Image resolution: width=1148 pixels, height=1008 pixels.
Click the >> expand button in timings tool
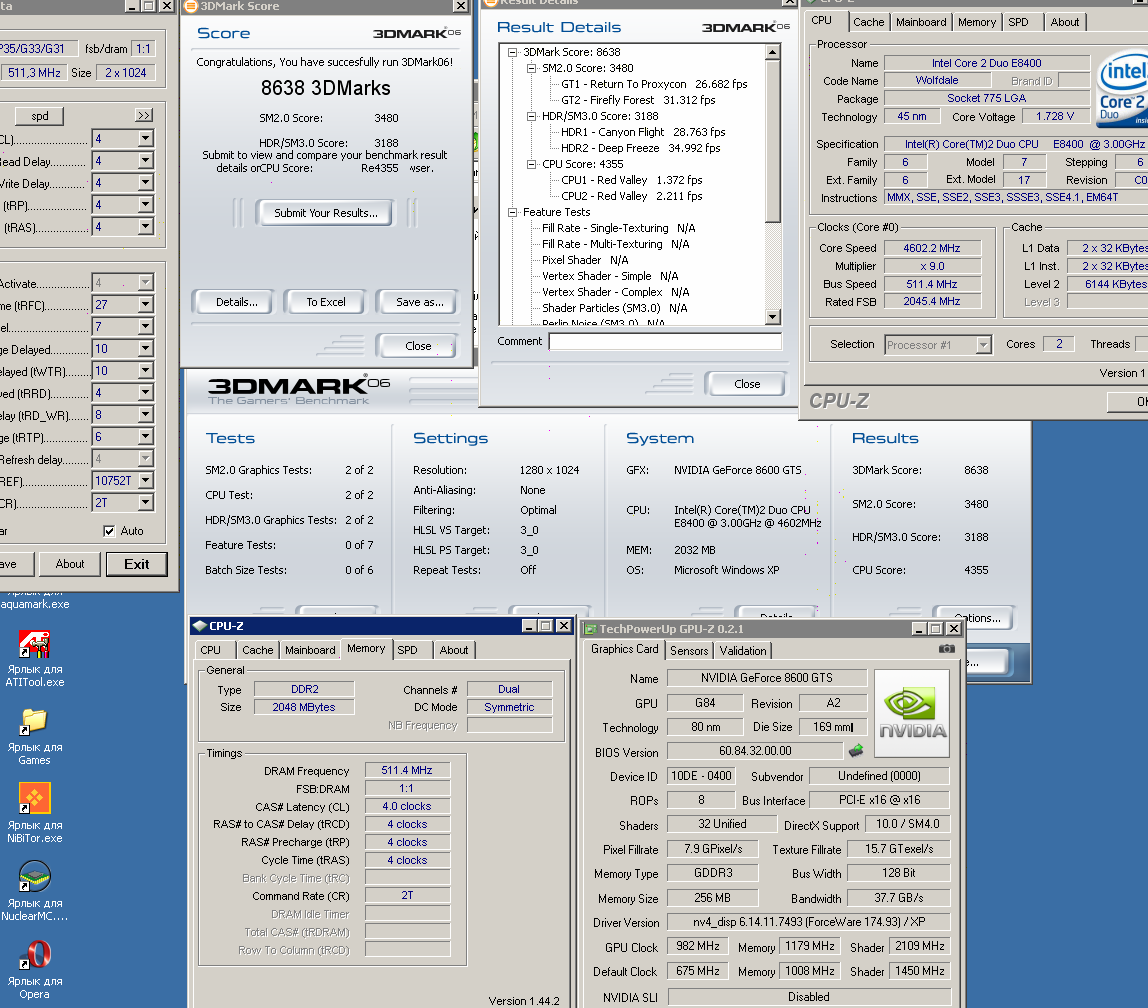click(144, 115)
